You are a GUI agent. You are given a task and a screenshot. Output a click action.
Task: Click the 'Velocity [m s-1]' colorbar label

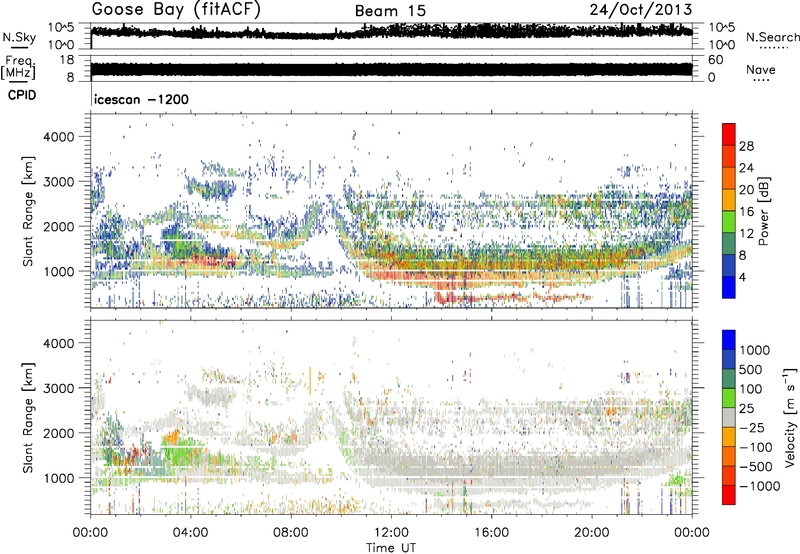tap(790, 417)
